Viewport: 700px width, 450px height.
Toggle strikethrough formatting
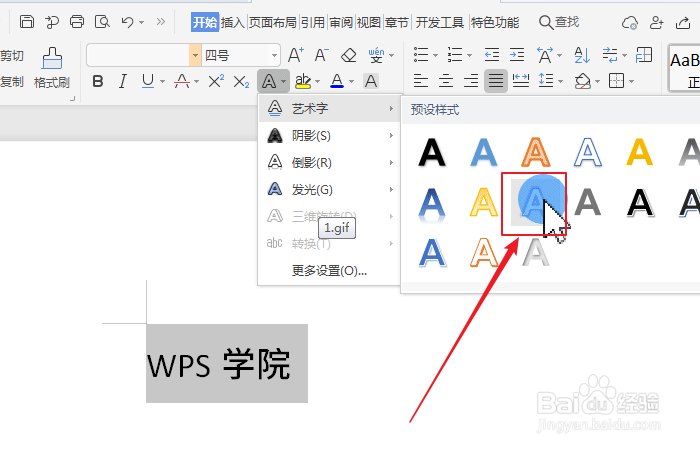[x=182, y=81]
